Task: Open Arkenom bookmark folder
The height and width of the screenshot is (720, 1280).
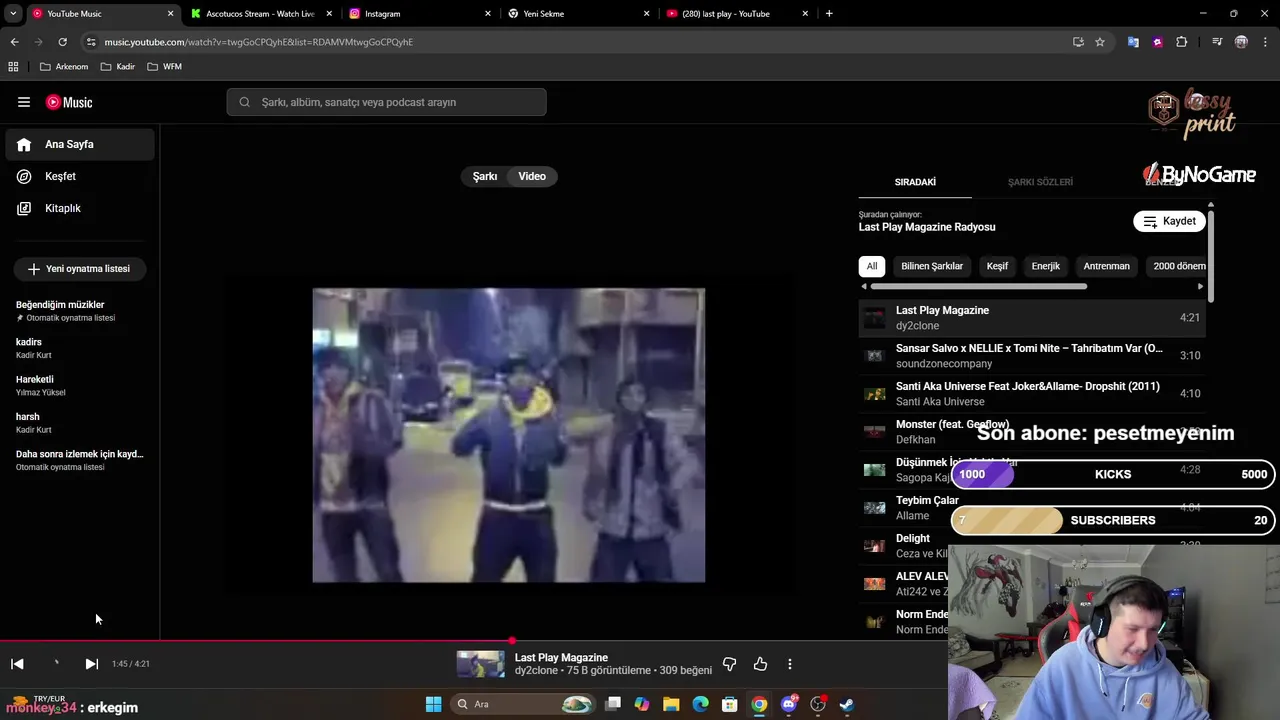Action: click(63, 67)
